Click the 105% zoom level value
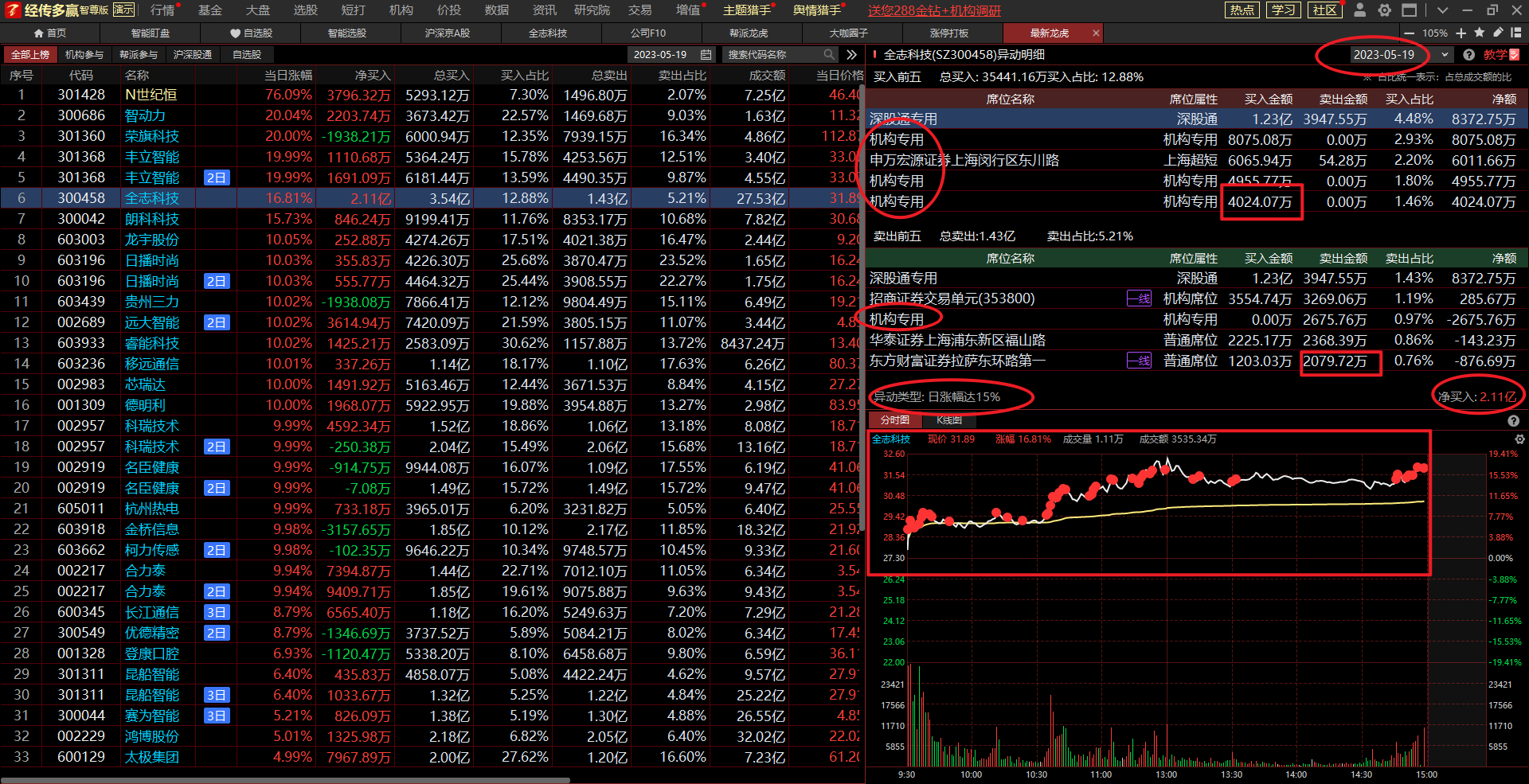The height and width of the screenshot is (784, 1529). pos(1435,33)
